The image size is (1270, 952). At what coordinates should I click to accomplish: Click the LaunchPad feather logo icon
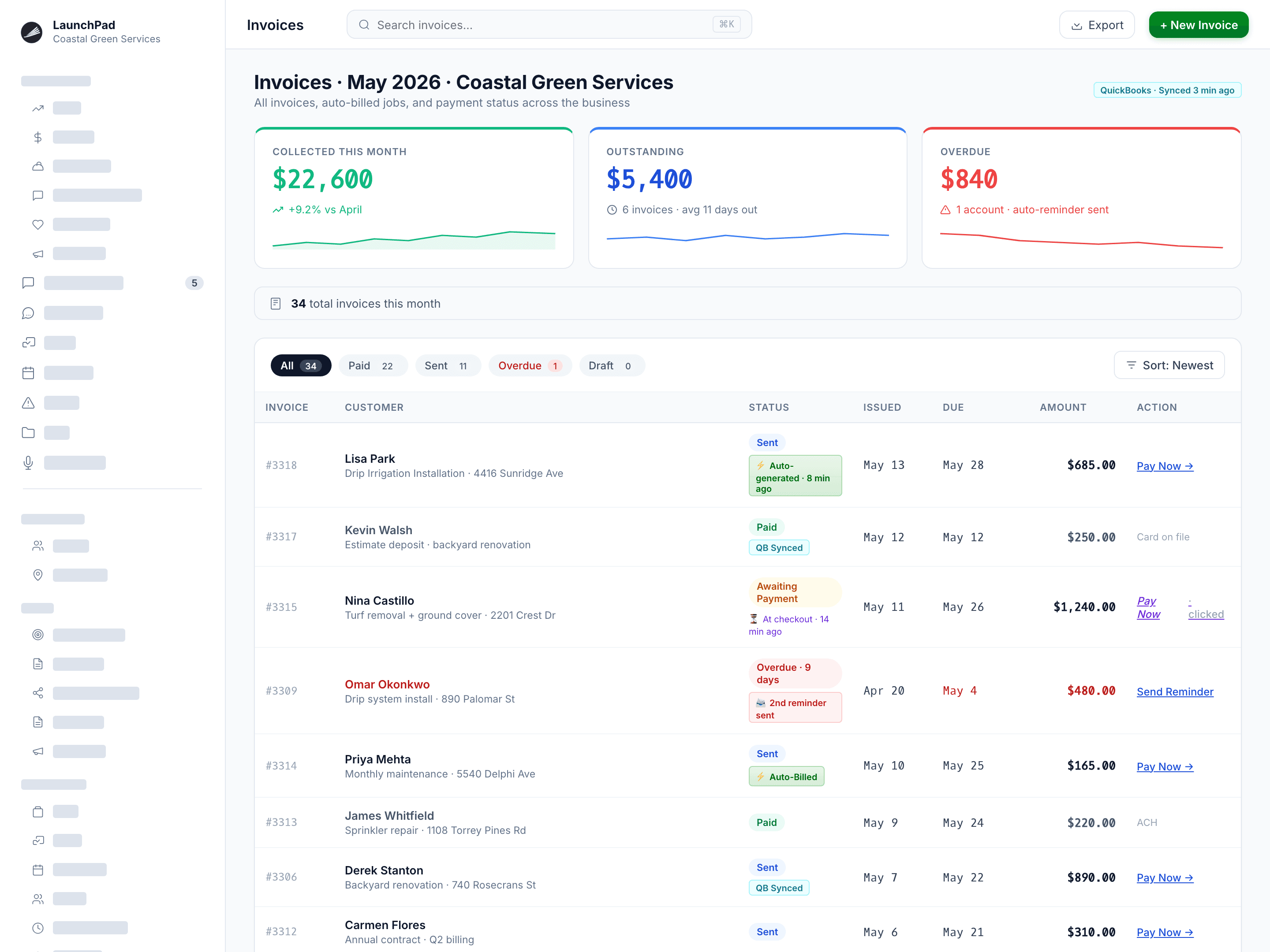point(32,32)
